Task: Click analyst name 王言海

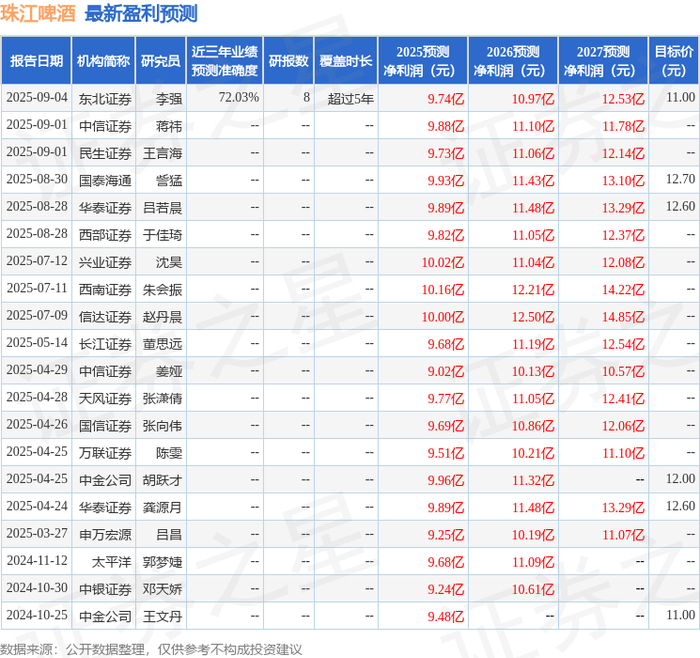Action: [x=162, y=153]
